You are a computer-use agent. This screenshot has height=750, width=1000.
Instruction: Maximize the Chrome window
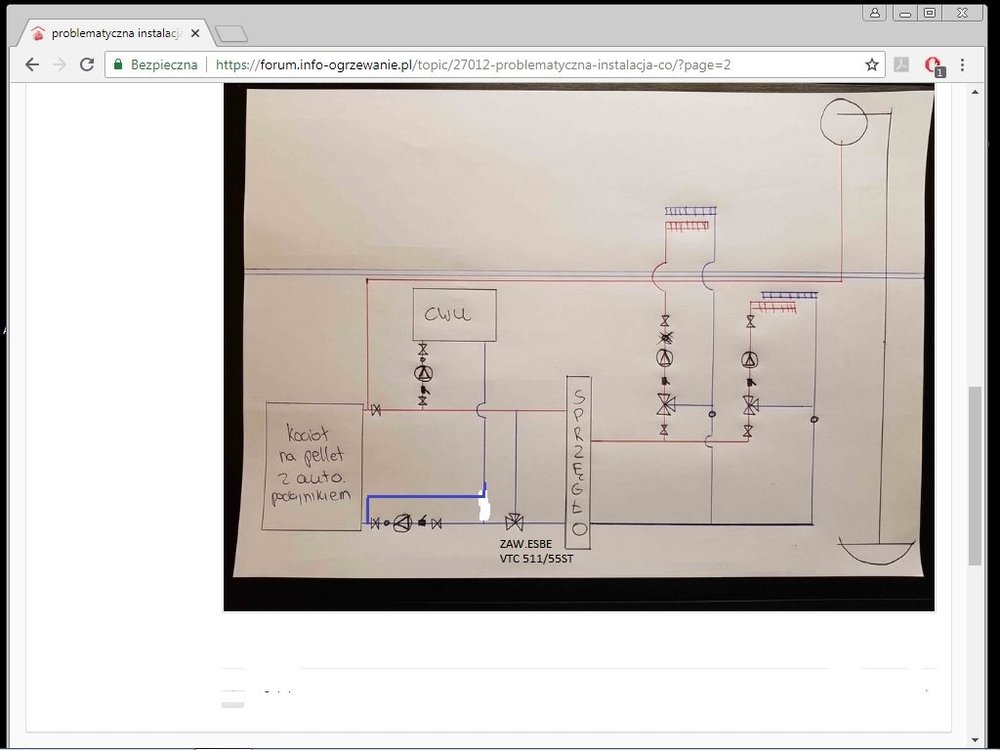[x=930, y=12]
